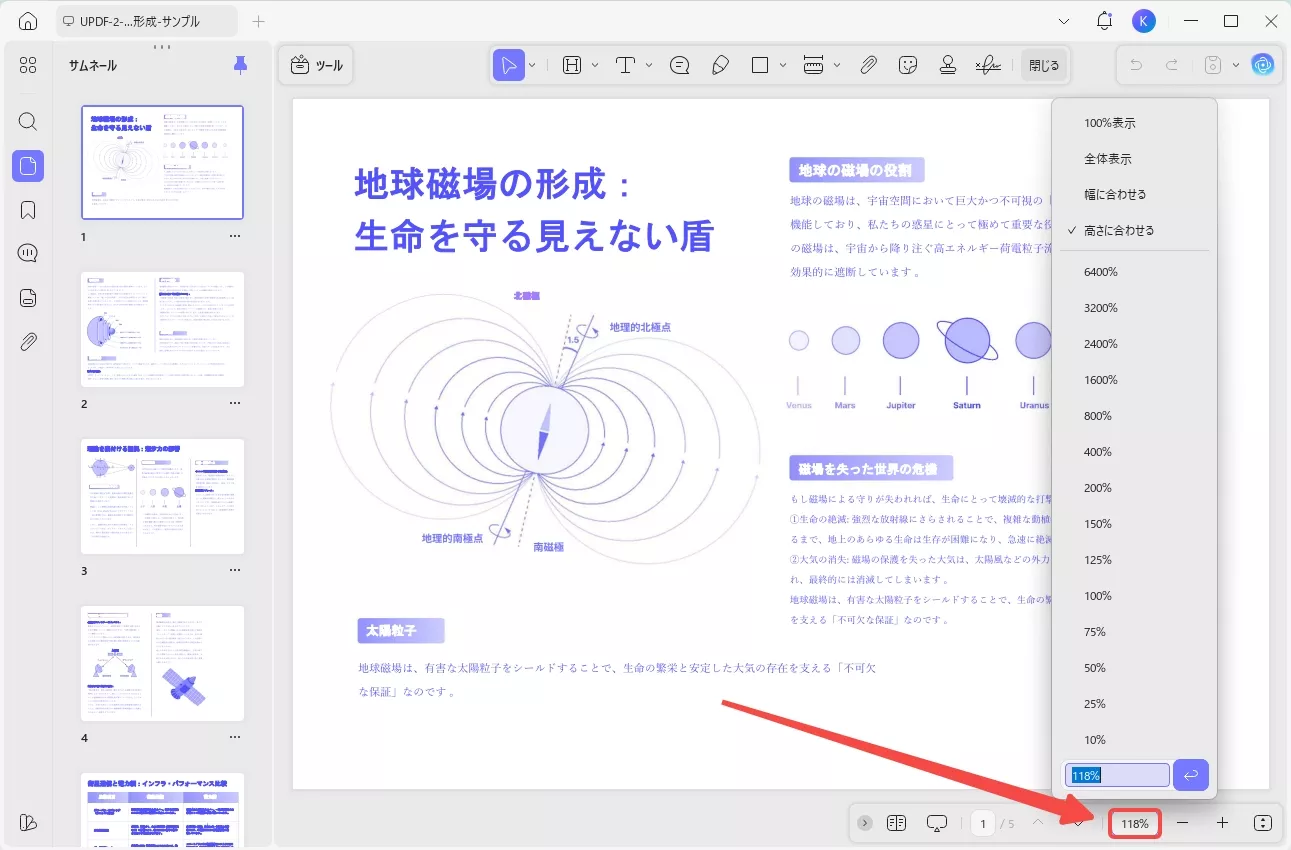Image resolution: width=1291 pixels, height=850 pixels.
Task: Open the search icon in the left sidebar
Action: [27, 121]
